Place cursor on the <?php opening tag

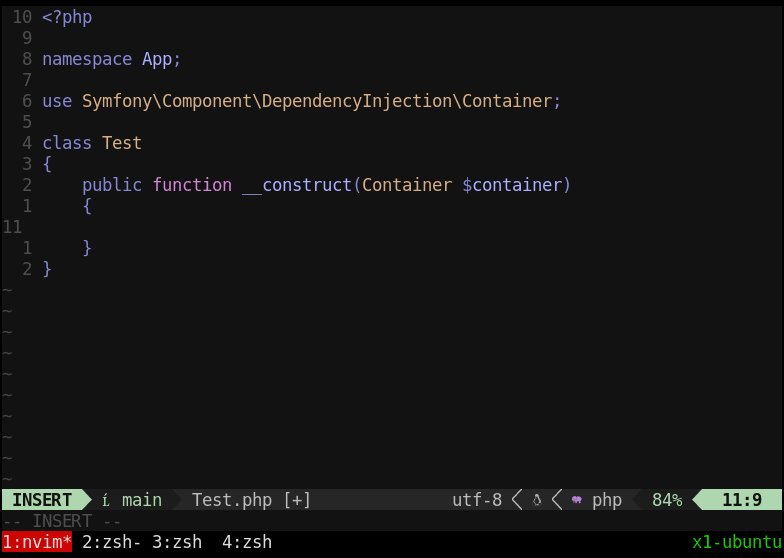[67, 18]
